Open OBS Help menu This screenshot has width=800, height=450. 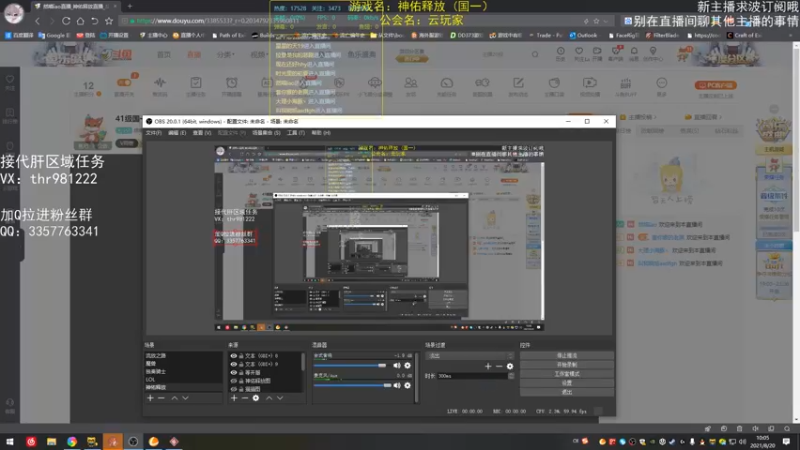click(x=320, y=133)
